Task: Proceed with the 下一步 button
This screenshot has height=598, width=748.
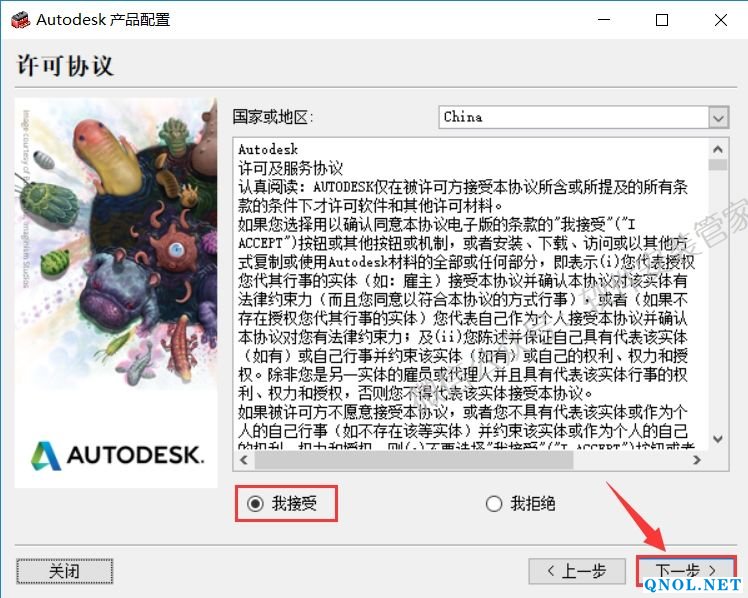Action: point(686,571)
